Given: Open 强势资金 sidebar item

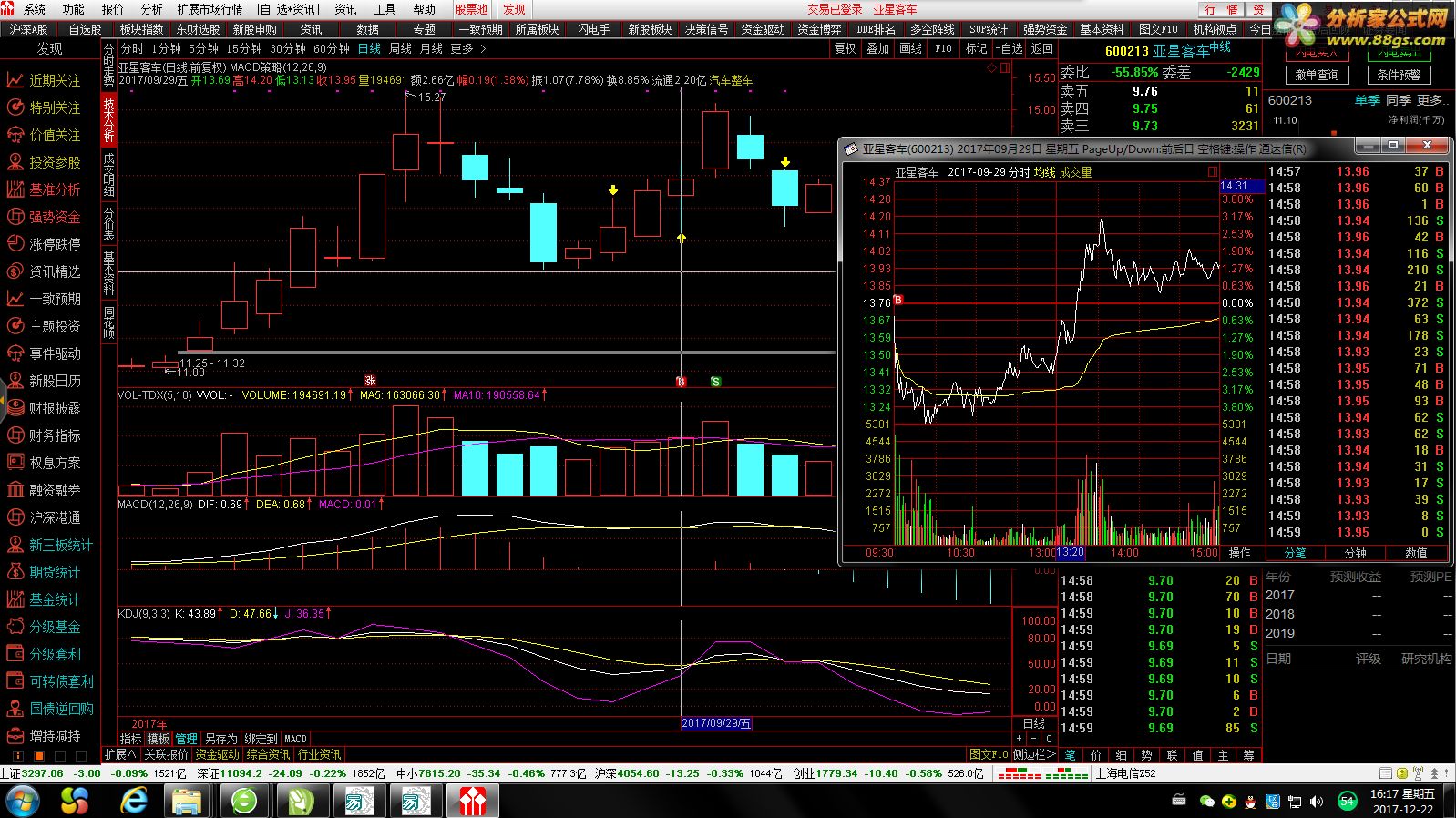Looking at the screenshot, I should (44, 217).
